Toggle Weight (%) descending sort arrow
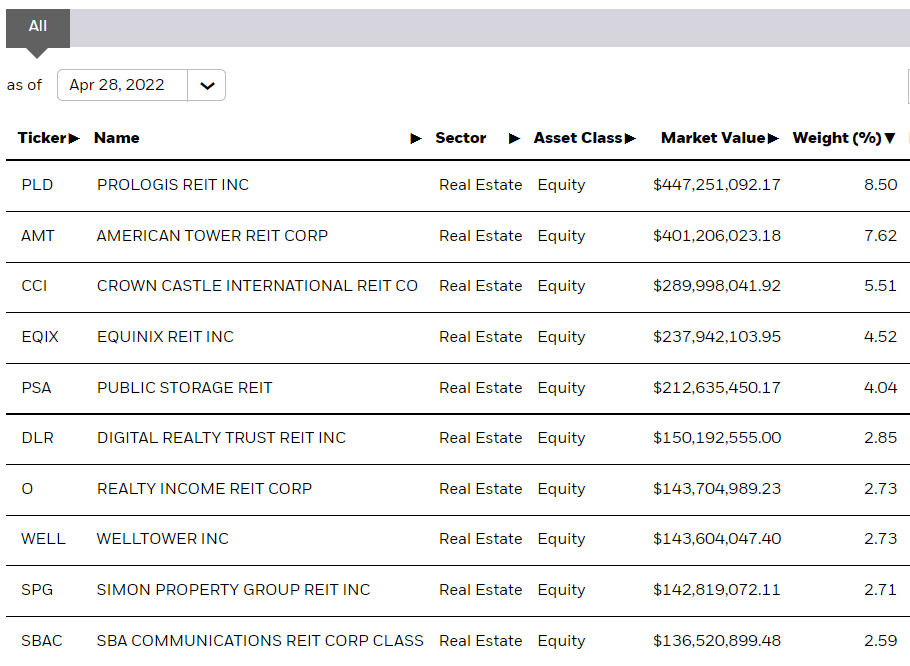This screenshot has height=666, width=910. 890,138
